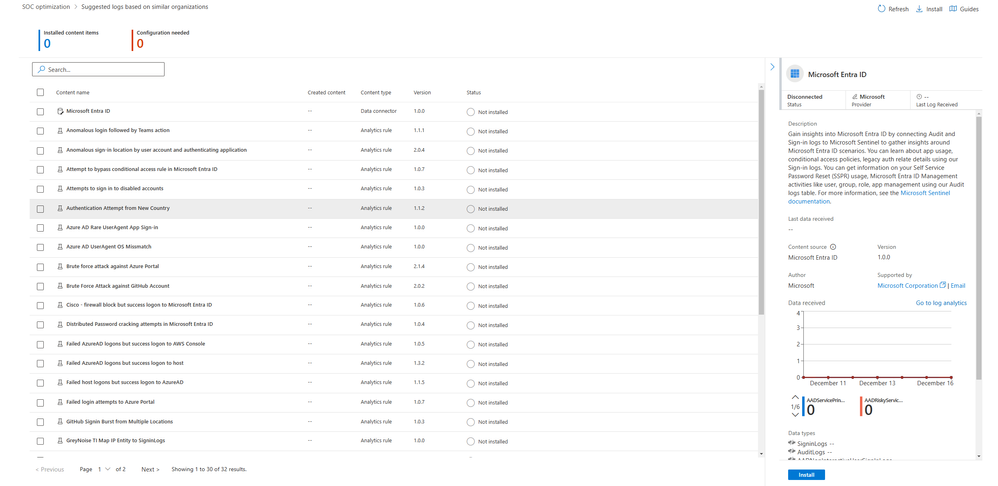Click the Refresh toolbar label
998x486 pixels.
click(x=898, y=10)
